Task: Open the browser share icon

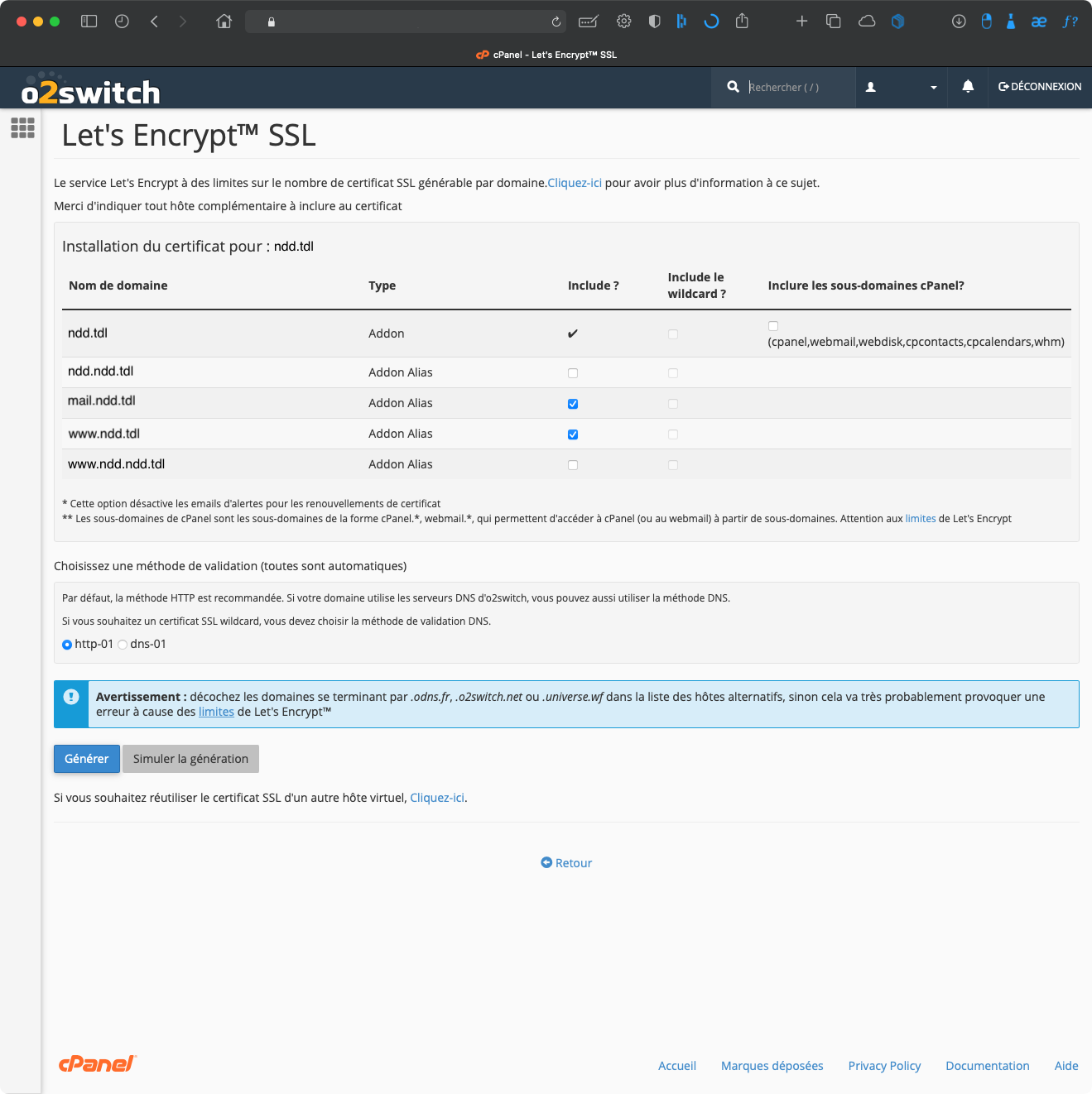Action: click(742, 22)
